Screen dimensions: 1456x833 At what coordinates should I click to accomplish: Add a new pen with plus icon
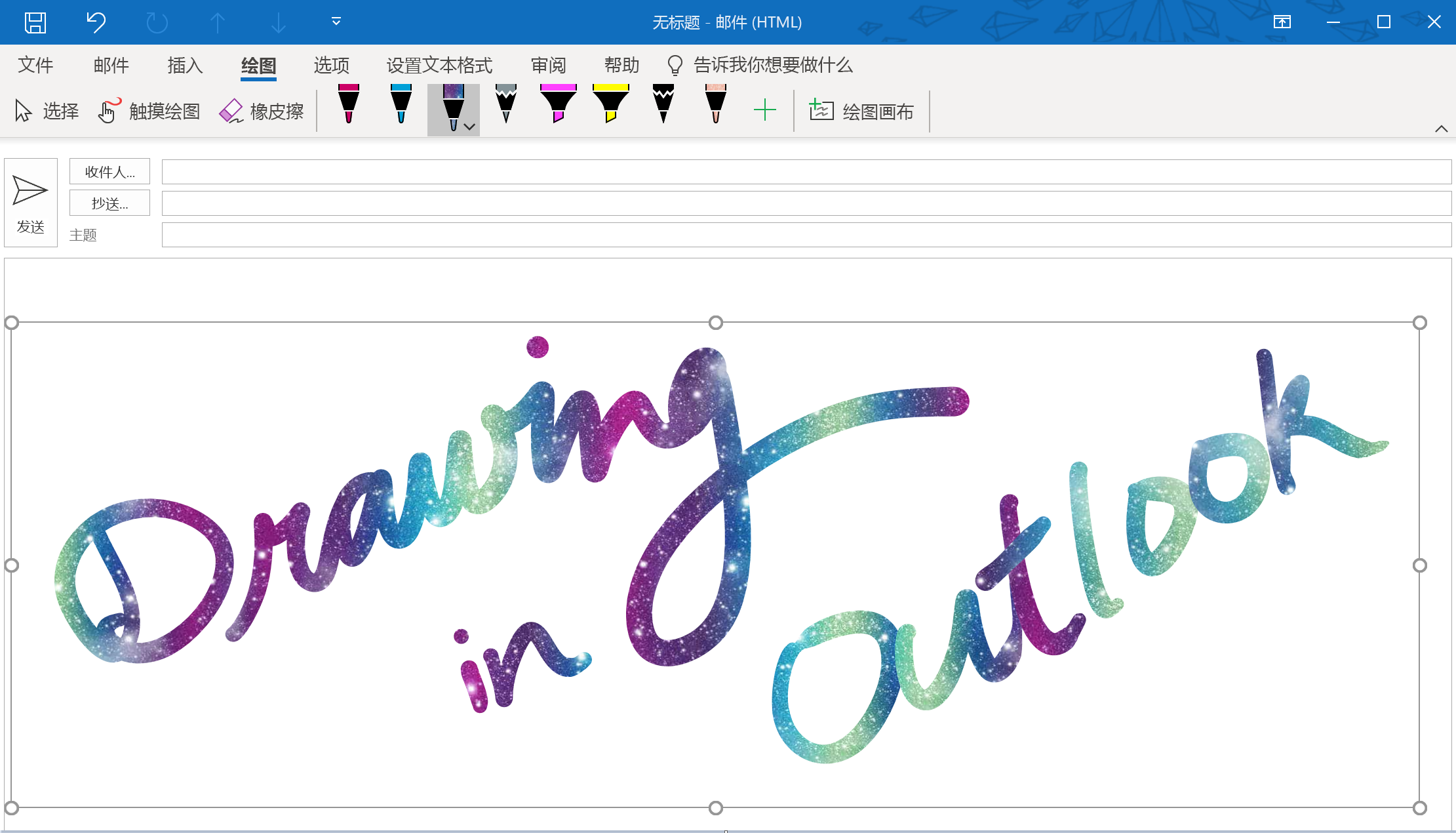click(765, 110)
